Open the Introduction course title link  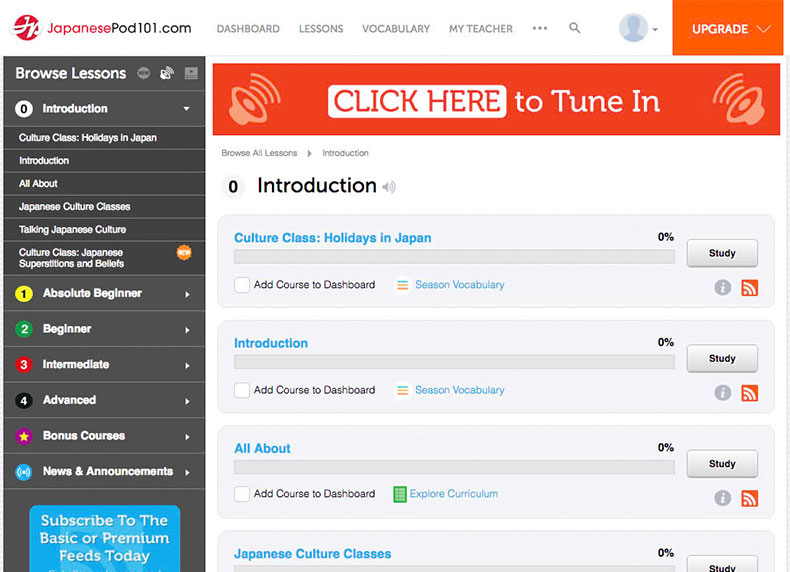tap(271, 343)
